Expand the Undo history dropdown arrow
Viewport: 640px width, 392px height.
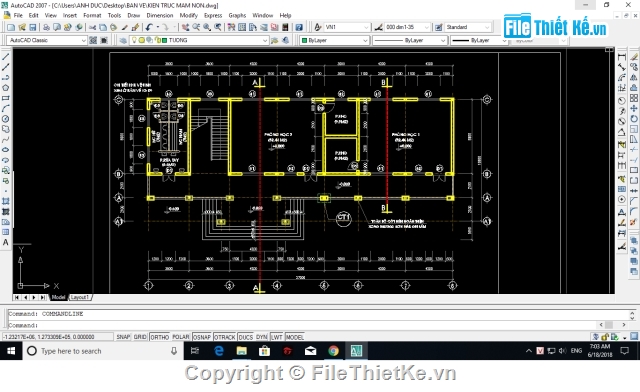[x=158, y=27]
